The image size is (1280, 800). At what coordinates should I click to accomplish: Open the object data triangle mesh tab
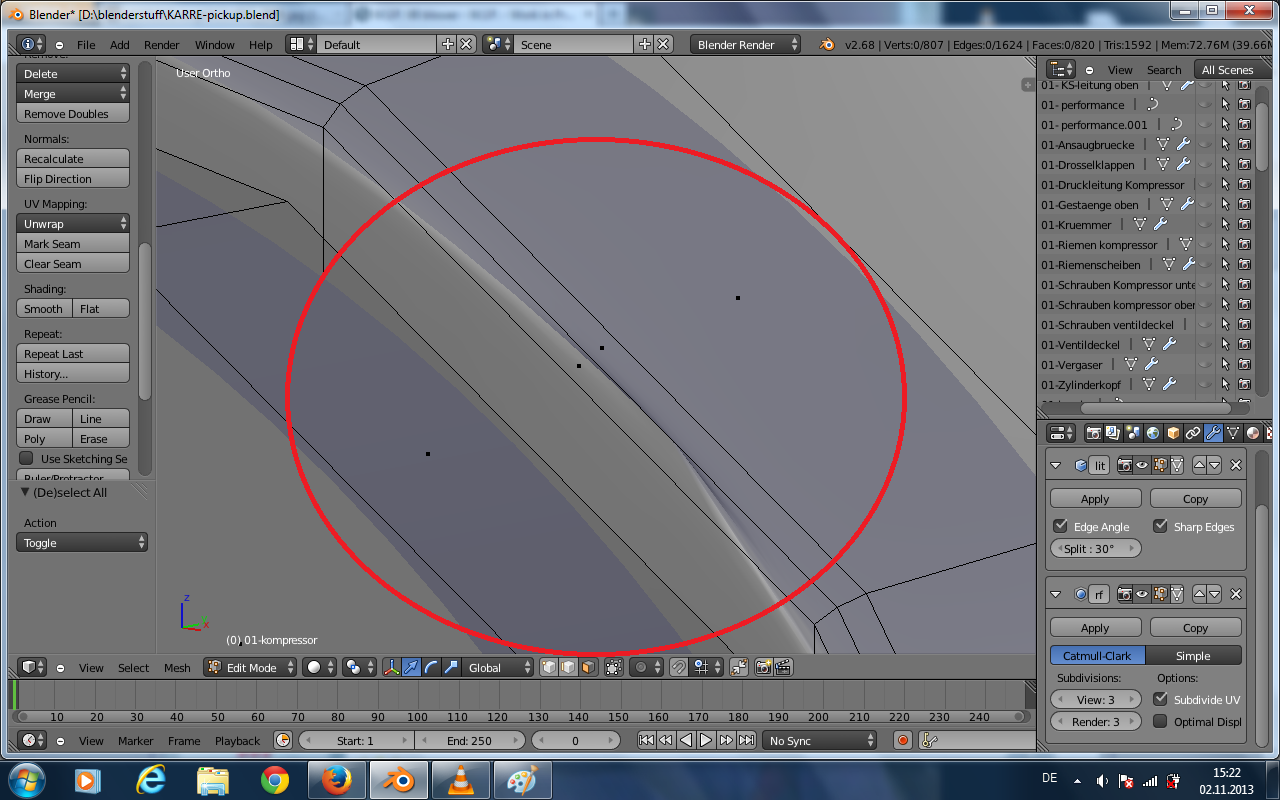[1233, 433]
